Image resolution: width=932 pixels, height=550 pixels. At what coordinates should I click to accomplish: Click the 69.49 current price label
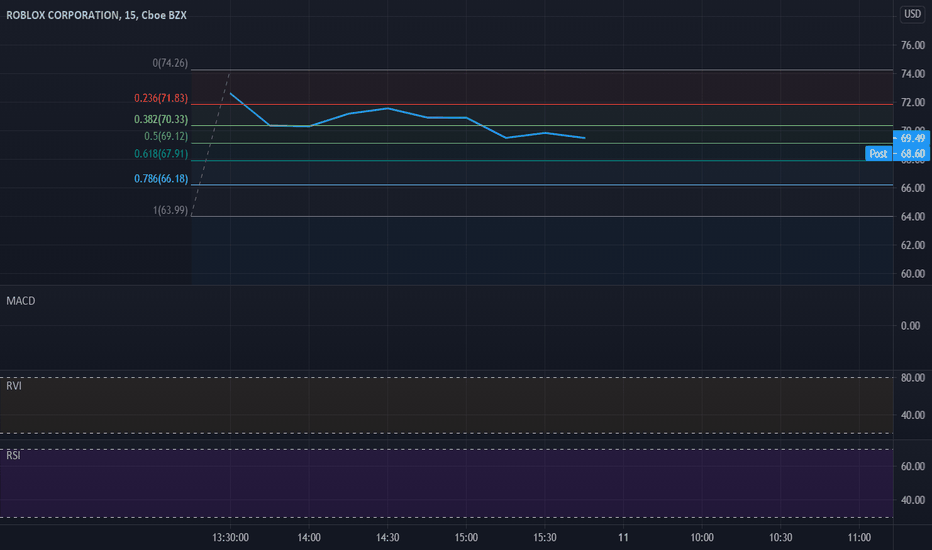click(x=912, y=139)
